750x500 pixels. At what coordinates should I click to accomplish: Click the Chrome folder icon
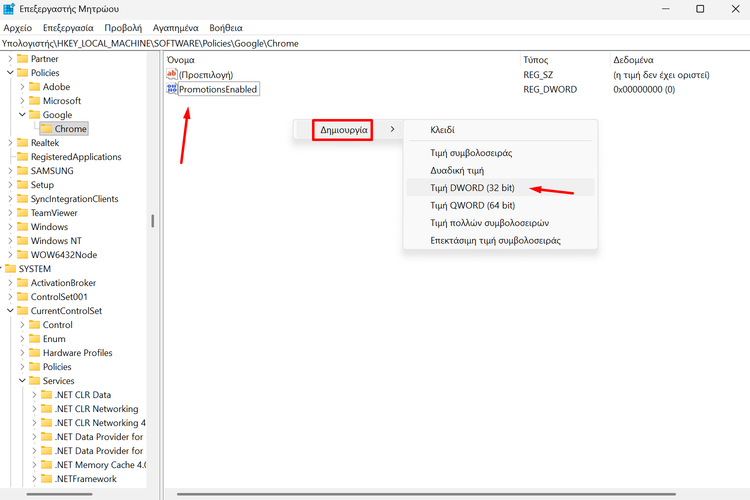(46, 129)
